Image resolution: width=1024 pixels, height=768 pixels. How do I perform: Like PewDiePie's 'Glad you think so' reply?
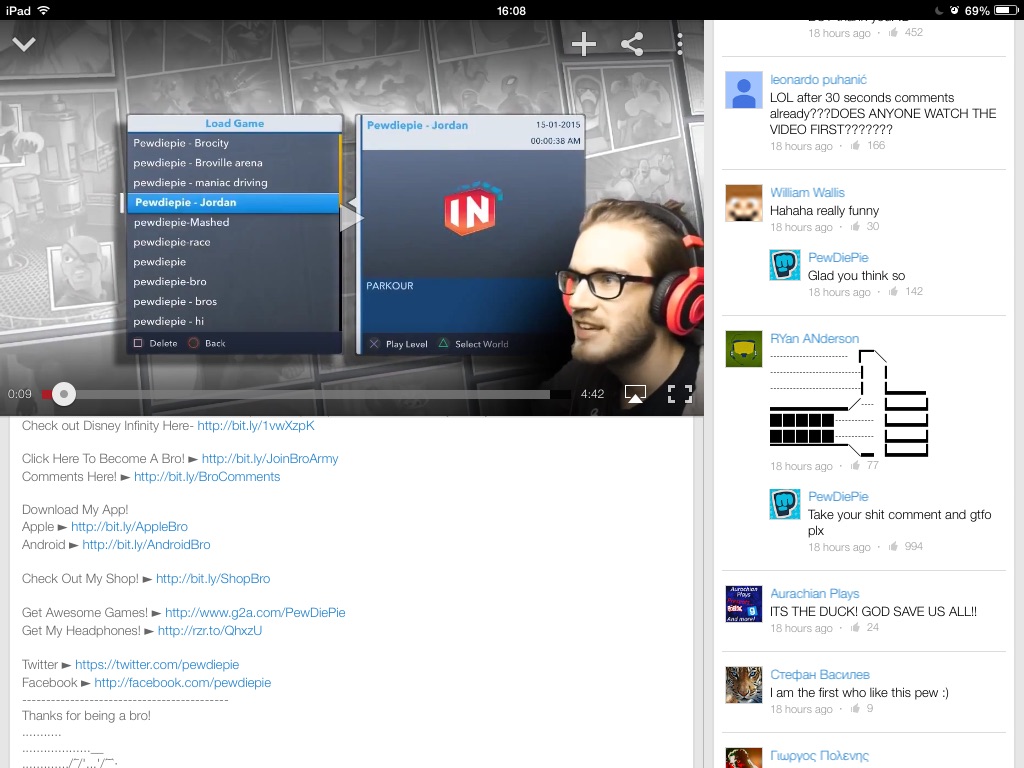[893, 292]
